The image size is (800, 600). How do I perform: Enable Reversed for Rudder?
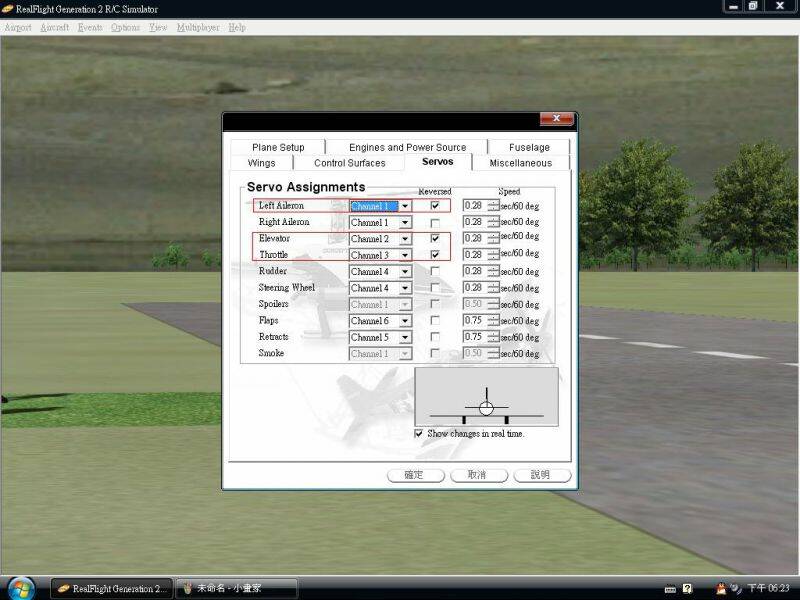[435, 271]
